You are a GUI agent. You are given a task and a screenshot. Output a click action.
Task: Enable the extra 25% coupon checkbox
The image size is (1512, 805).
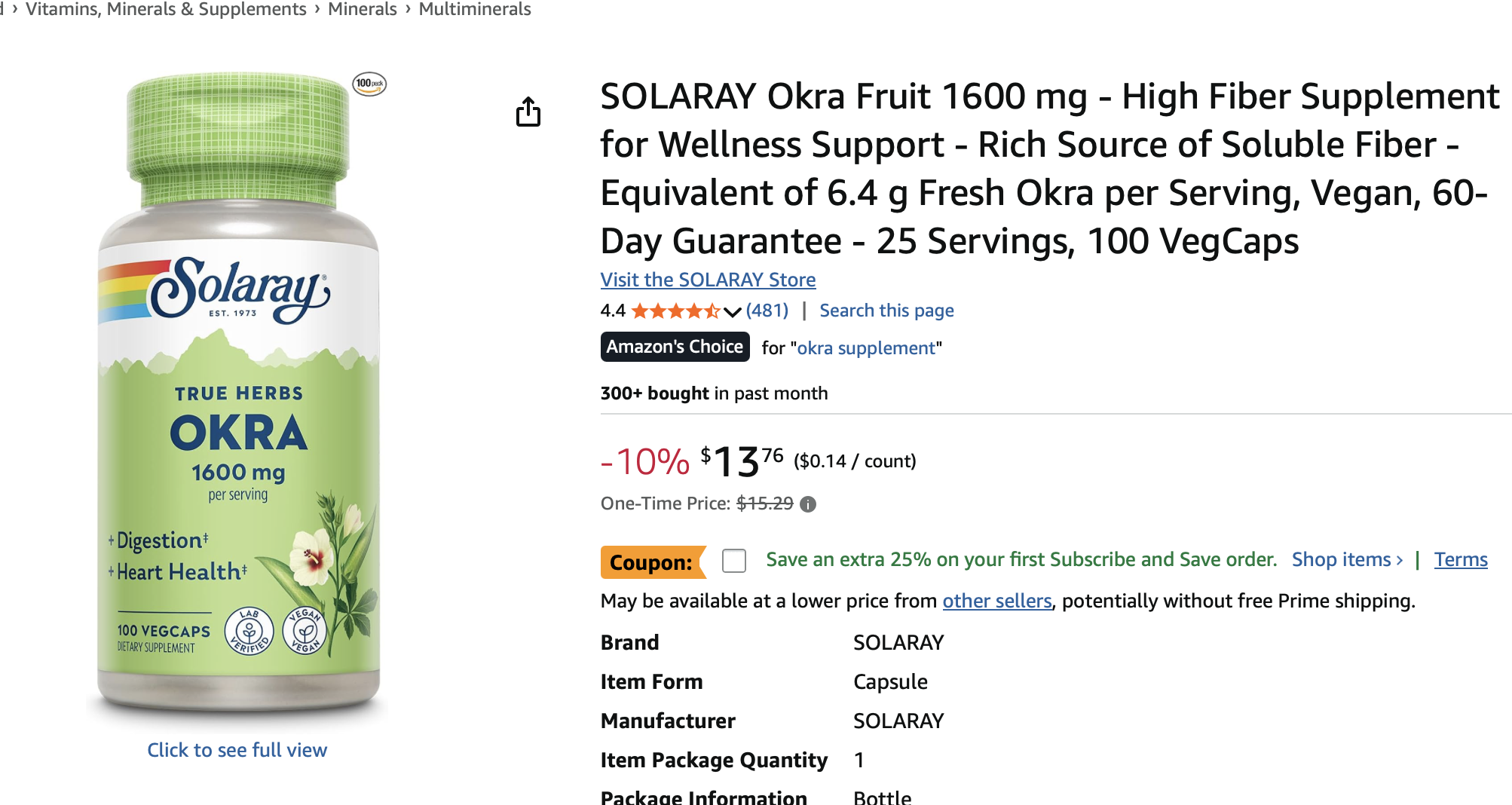click(733, 562)
